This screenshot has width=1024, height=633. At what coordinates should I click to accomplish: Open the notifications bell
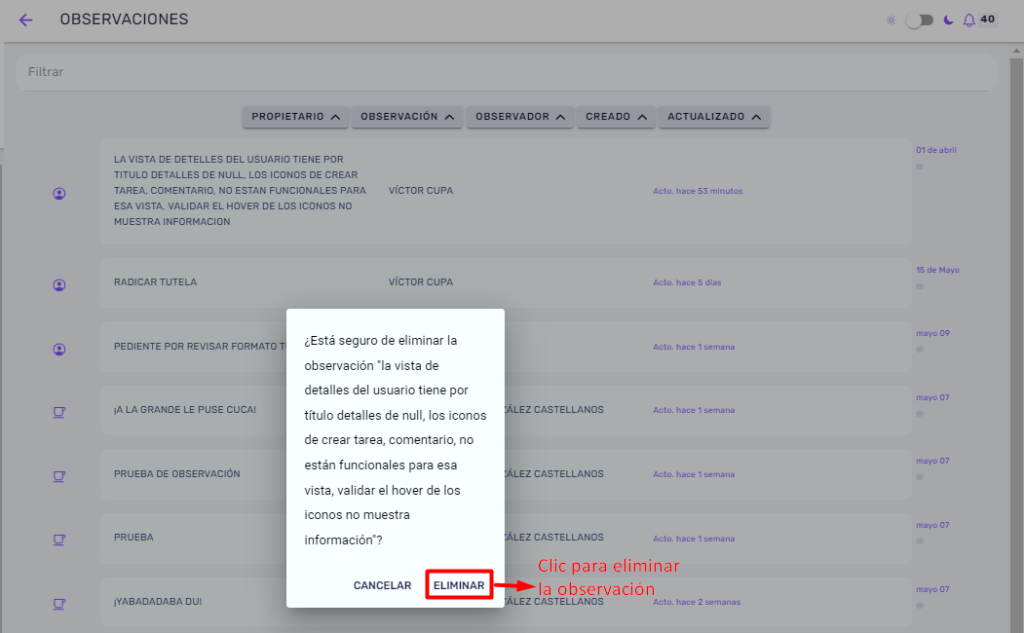pos(969,20)
